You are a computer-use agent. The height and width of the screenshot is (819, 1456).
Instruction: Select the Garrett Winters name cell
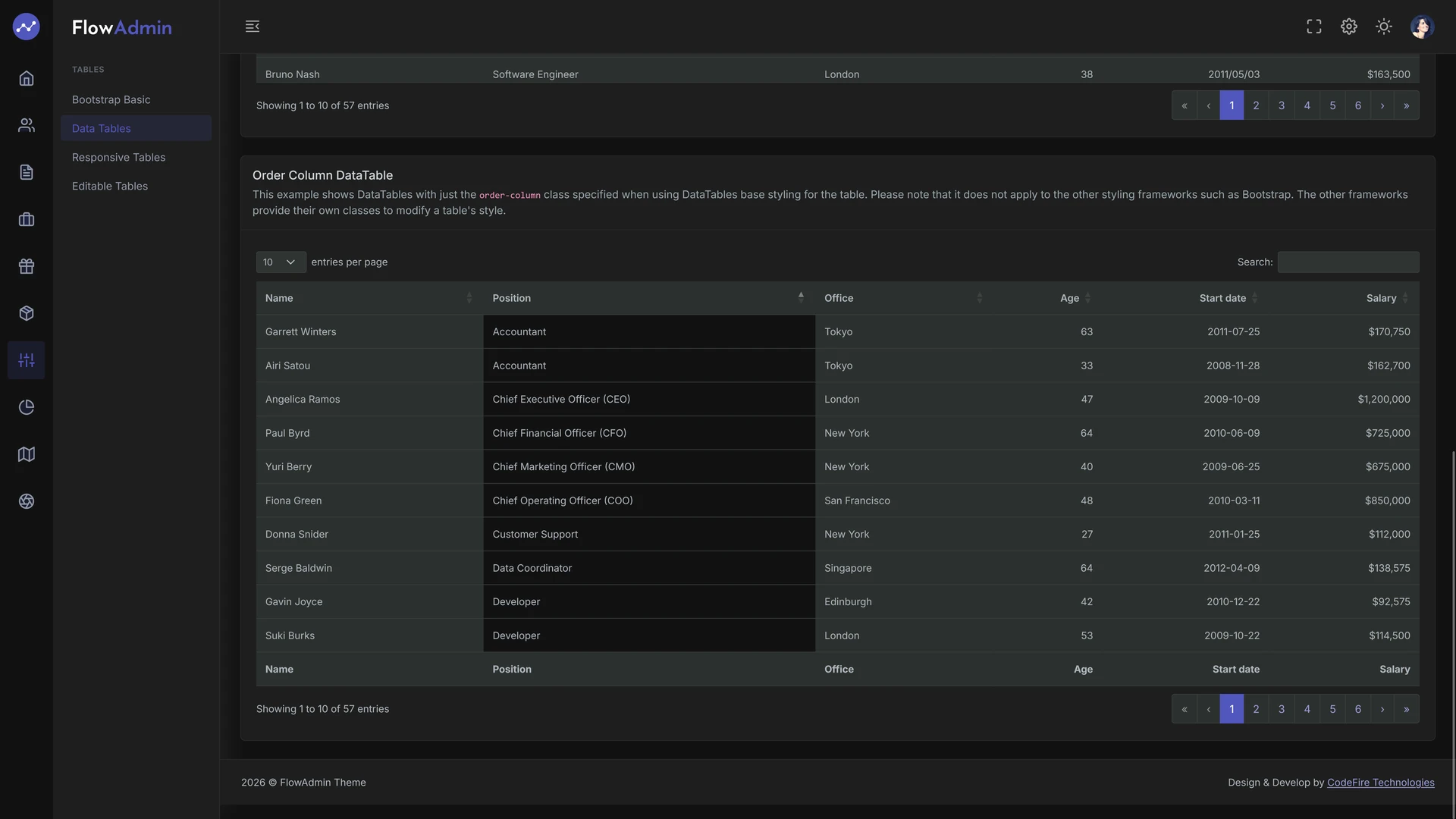pos(369,332)
